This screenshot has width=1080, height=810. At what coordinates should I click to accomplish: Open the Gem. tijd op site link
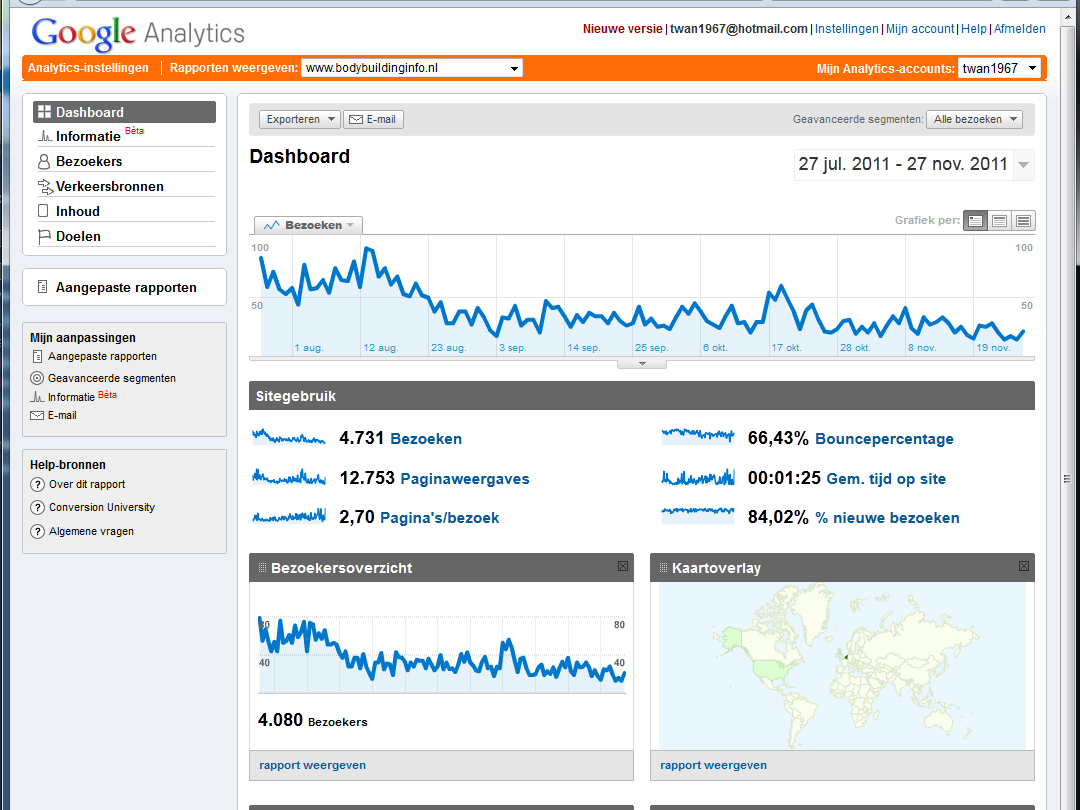click(886, 479)
